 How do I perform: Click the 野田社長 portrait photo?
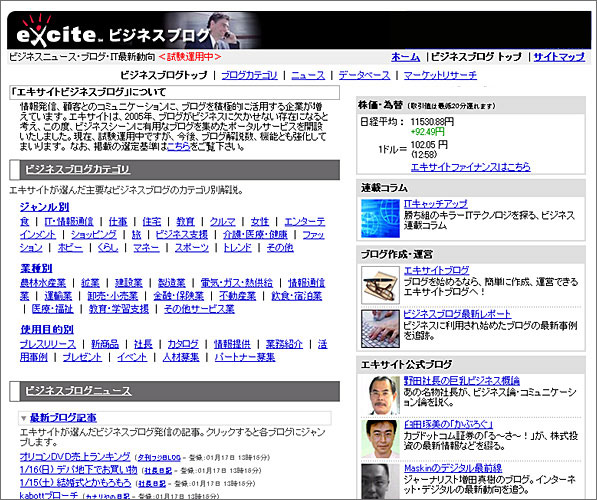(x=380, y=395)
